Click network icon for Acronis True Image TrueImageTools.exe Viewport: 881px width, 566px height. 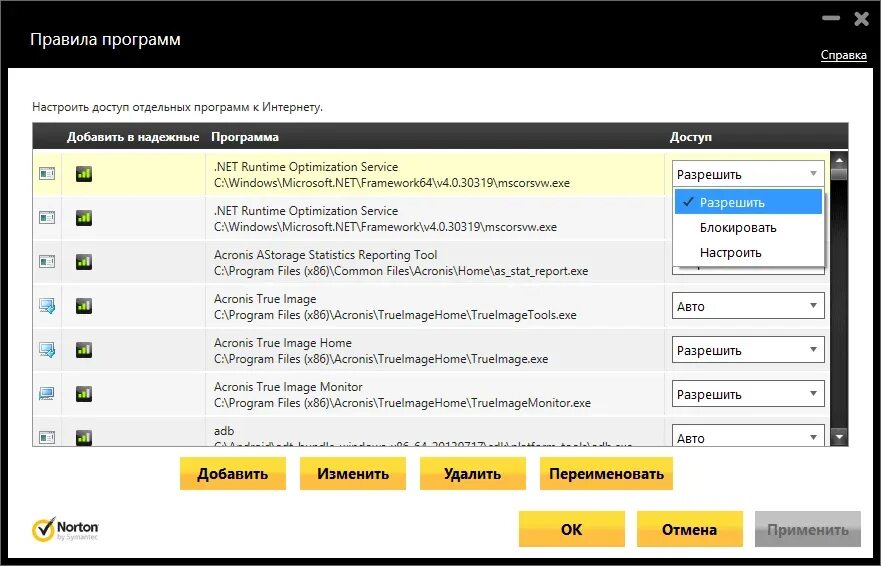(47, 306)
